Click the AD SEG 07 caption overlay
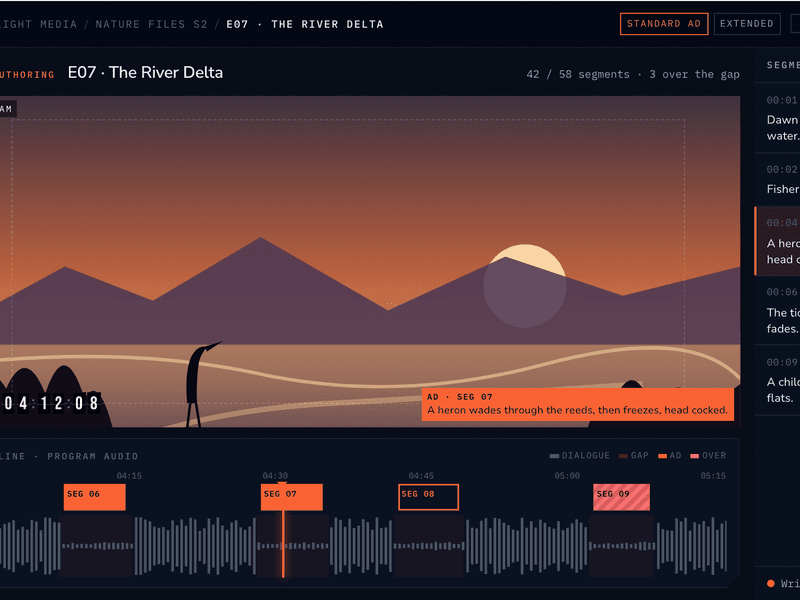The image size is (800, 600). coord(578,404)
